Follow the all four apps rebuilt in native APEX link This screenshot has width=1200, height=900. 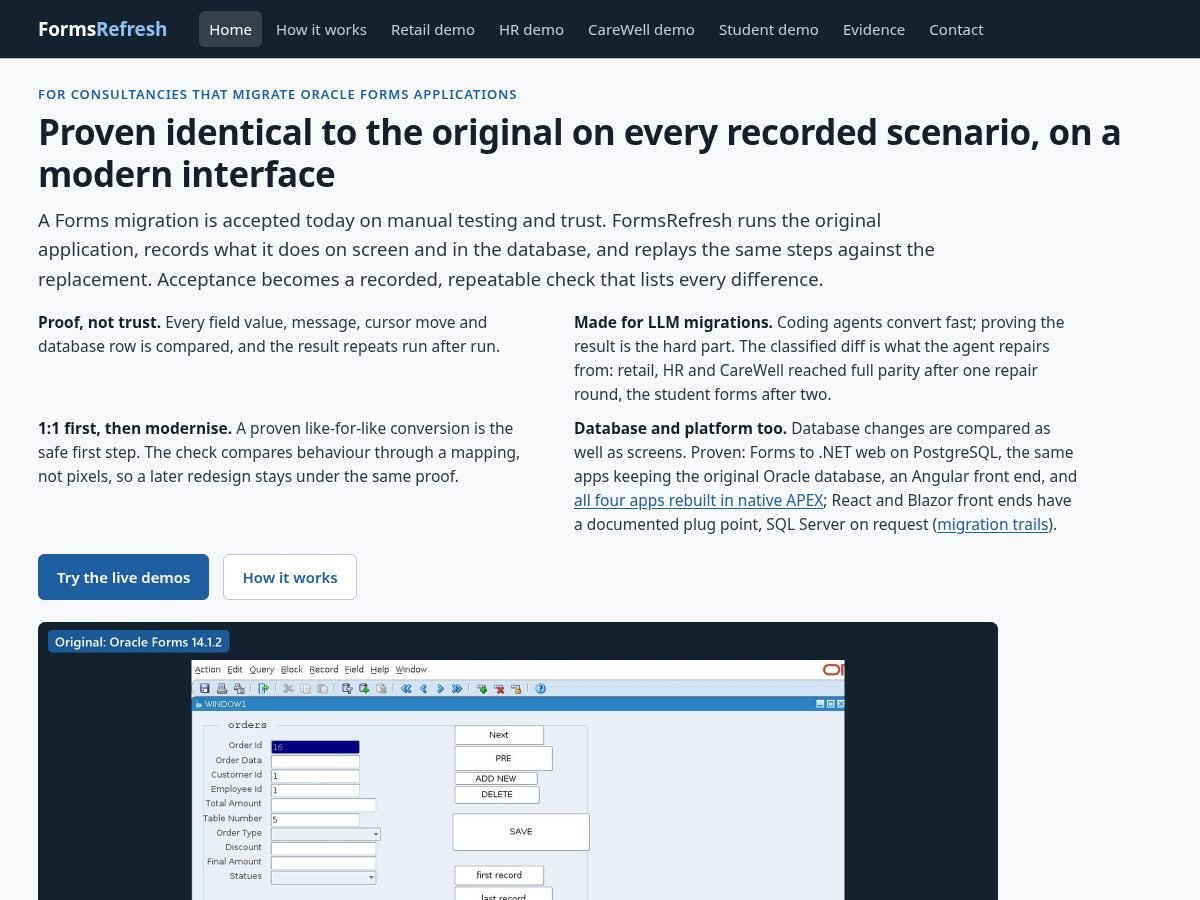pyautogui.click(x=698, y=500)
